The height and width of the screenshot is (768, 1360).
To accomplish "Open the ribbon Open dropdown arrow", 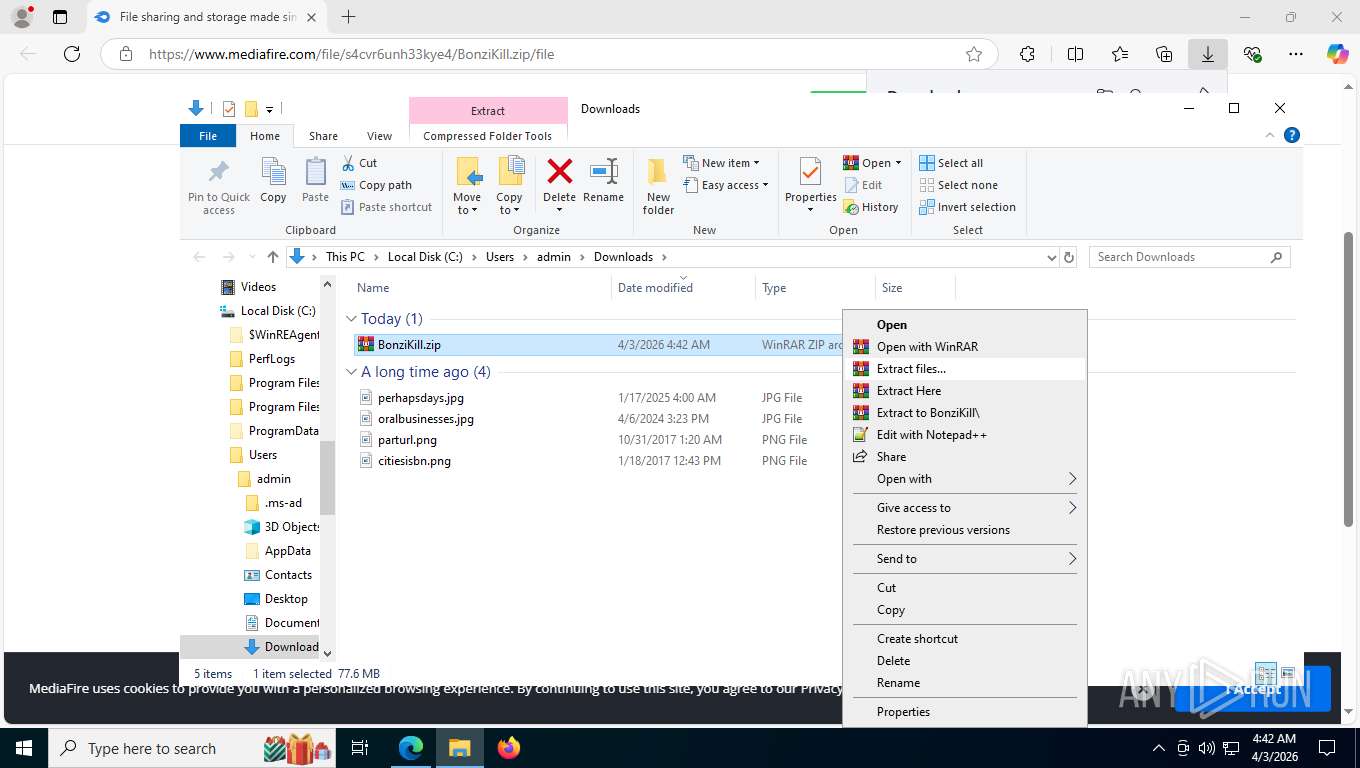I will pos(898,163).
